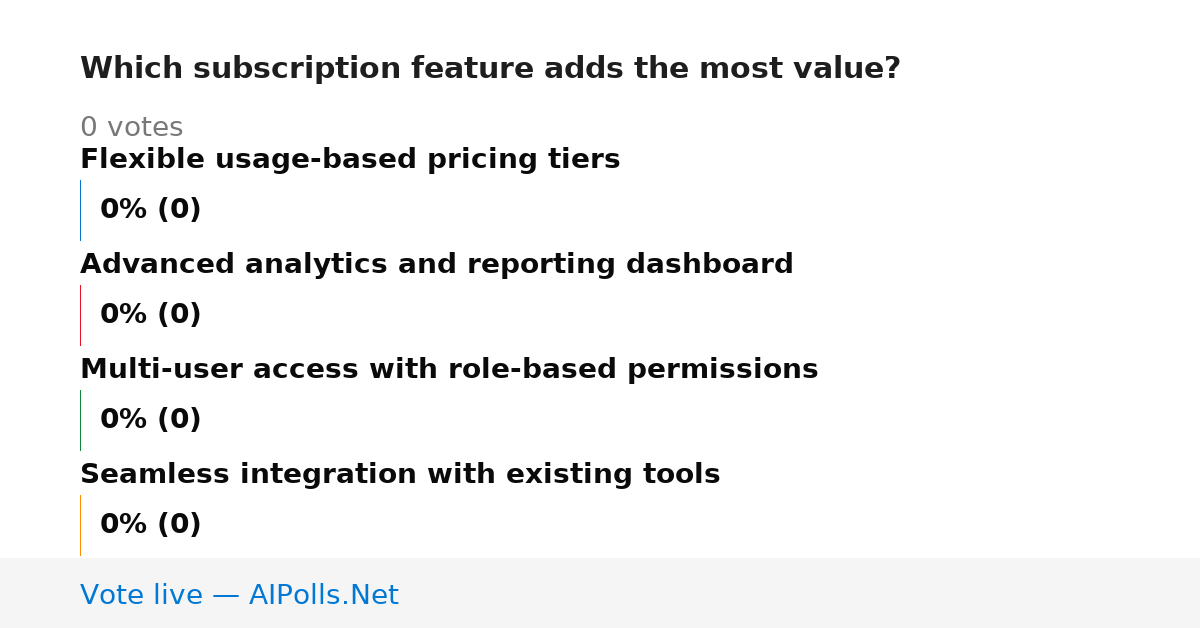
Task: Click the (0) vote count under Flexible pricing
Action: coord(179,210)
